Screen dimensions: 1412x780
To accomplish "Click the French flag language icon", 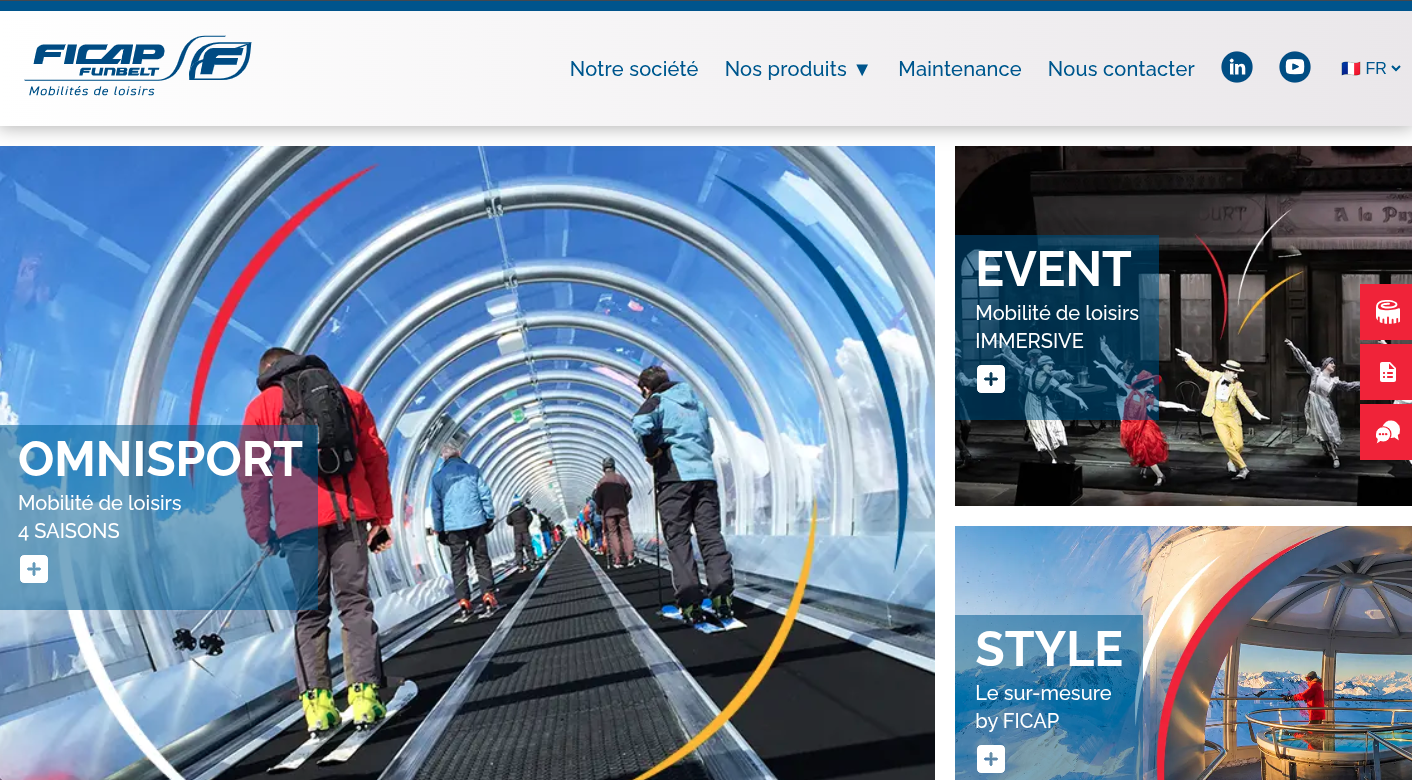I will click(1351, 69).
